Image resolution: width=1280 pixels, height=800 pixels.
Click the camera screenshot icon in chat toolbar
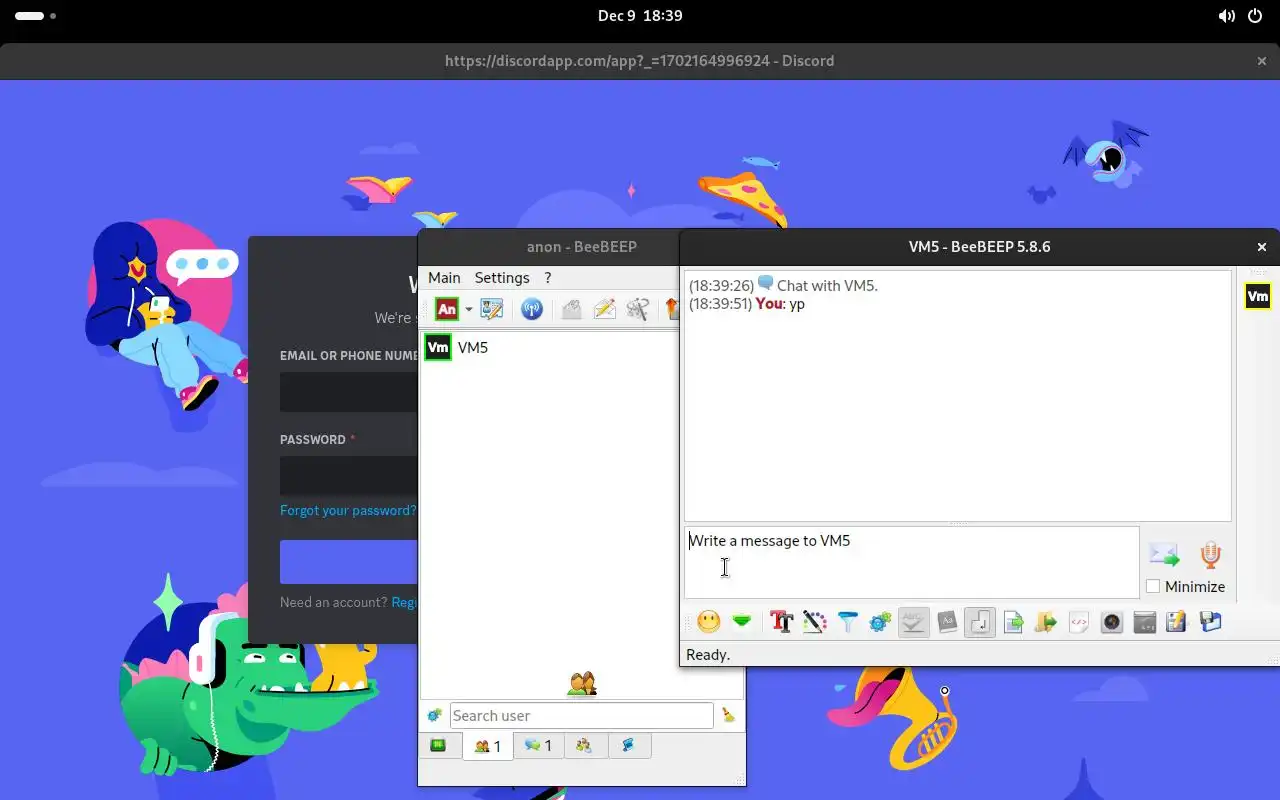coord(1112,622)
